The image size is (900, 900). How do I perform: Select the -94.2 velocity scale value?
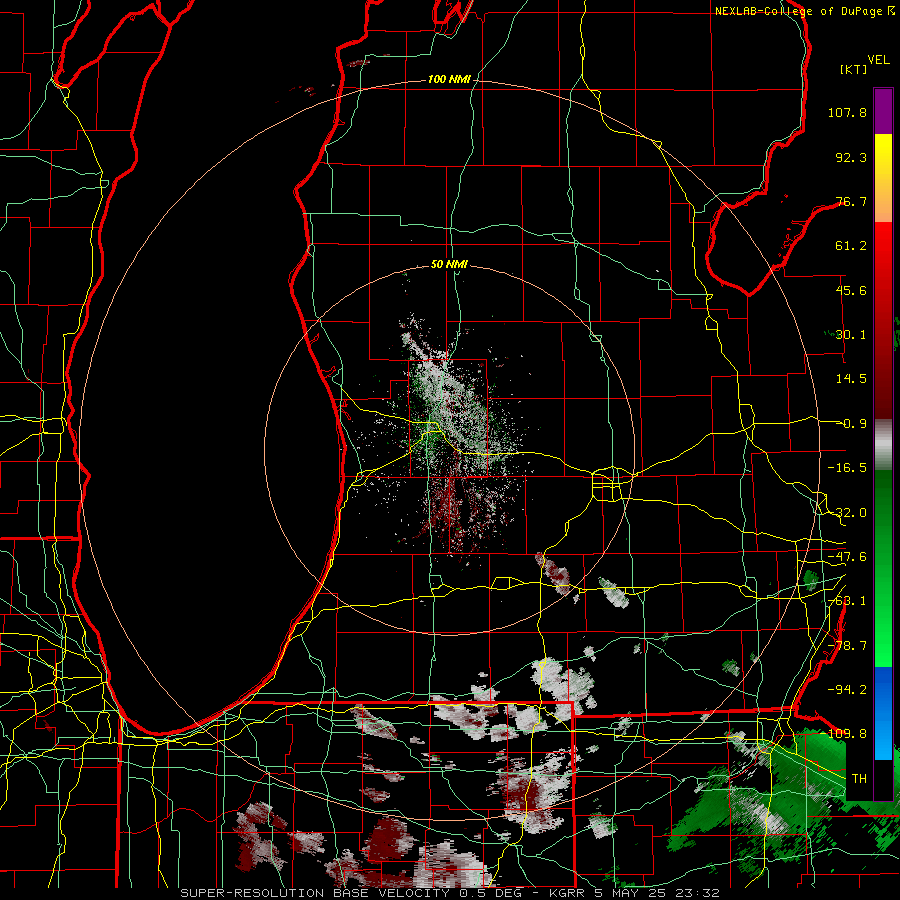(x=847, y=689)
